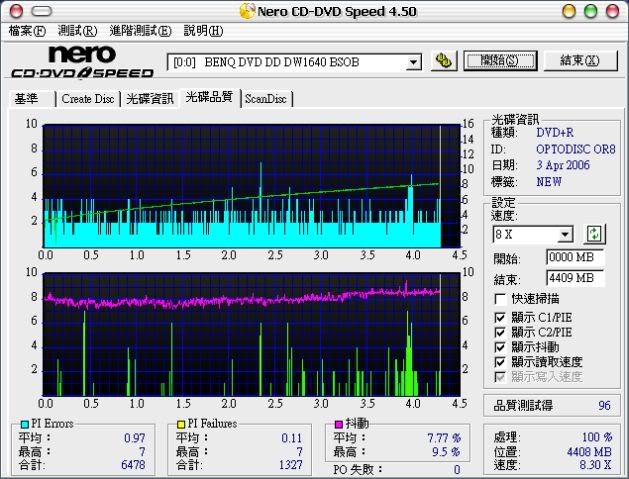
Task: Click the upper PI Errors graph
Action: click(x=252, y=186)
